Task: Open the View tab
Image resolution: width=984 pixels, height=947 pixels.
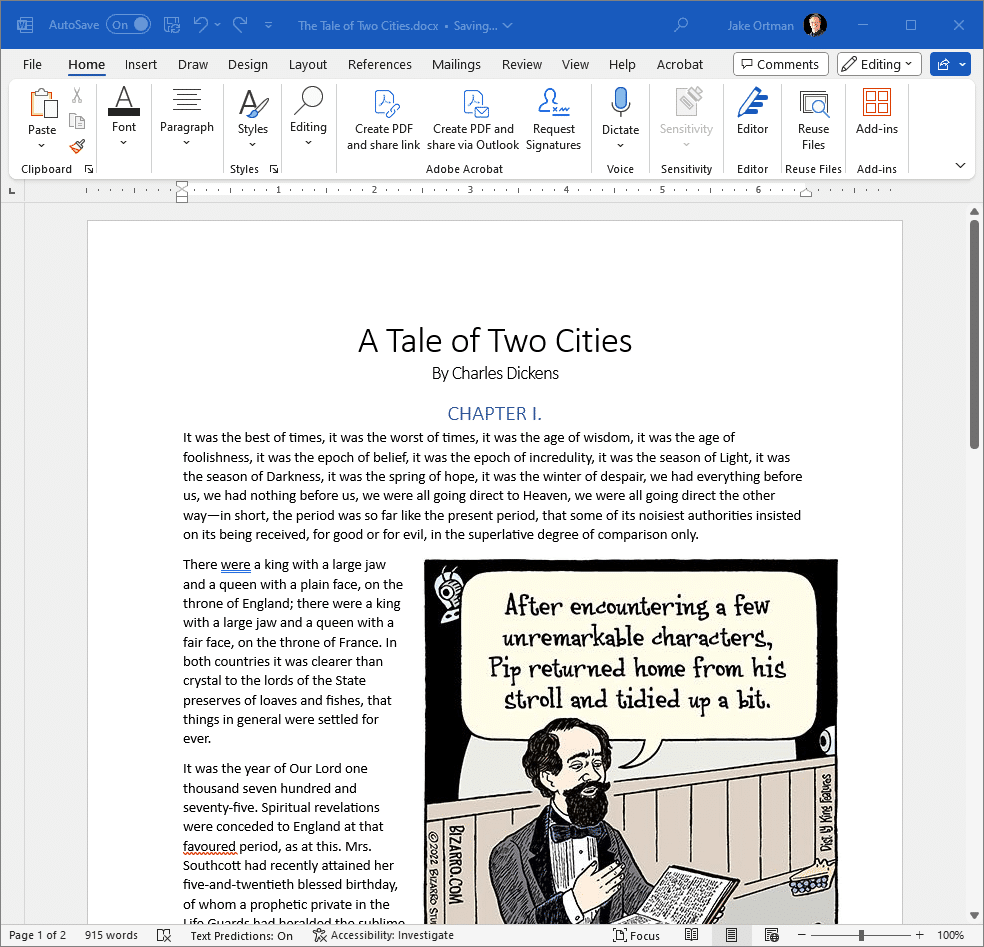Action: [575, 65]
